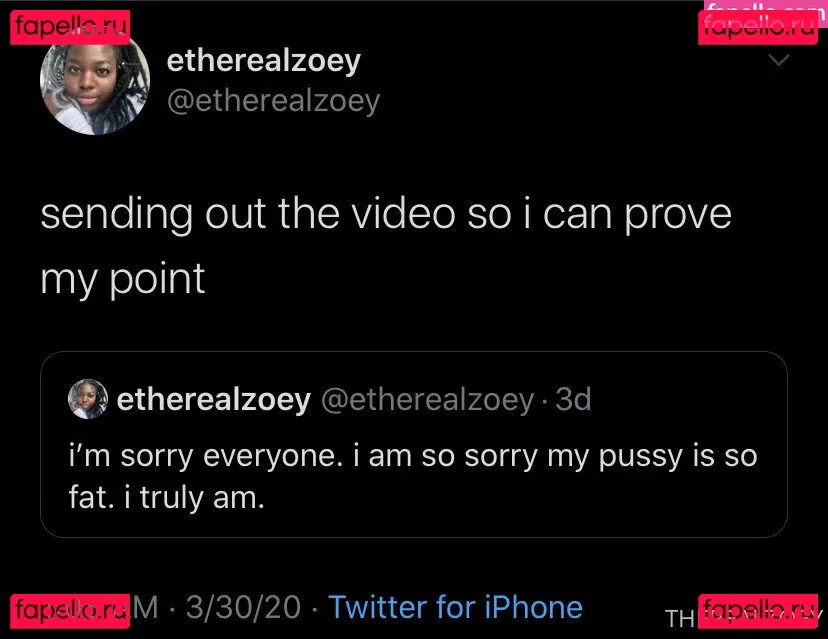Click the @etherealzoey handle in quoted tweet

(x=427, y=400)
